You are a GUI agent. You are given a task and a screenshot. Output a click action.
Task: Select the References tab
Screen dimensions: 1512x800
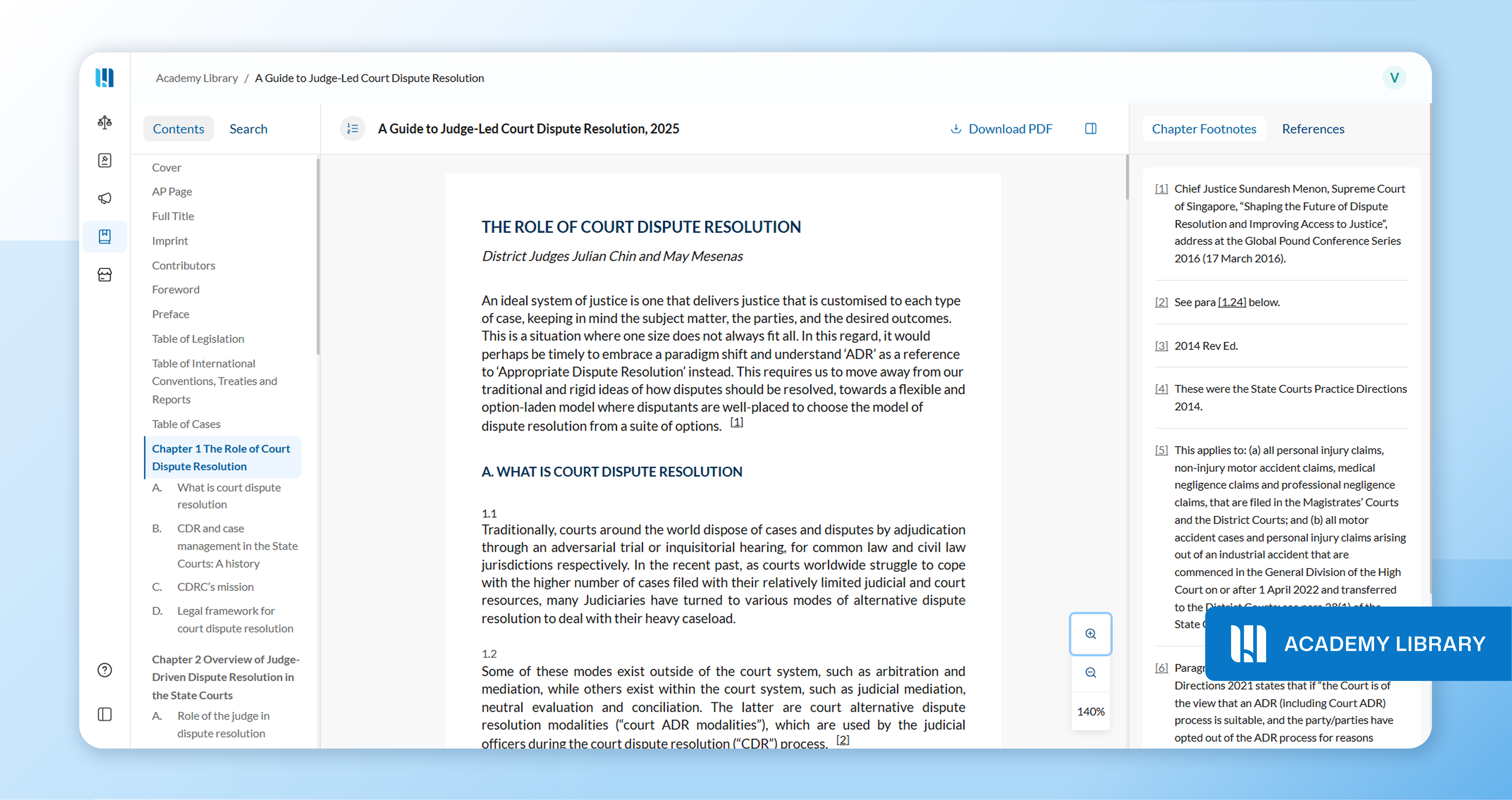click(x=1313, y=129)
